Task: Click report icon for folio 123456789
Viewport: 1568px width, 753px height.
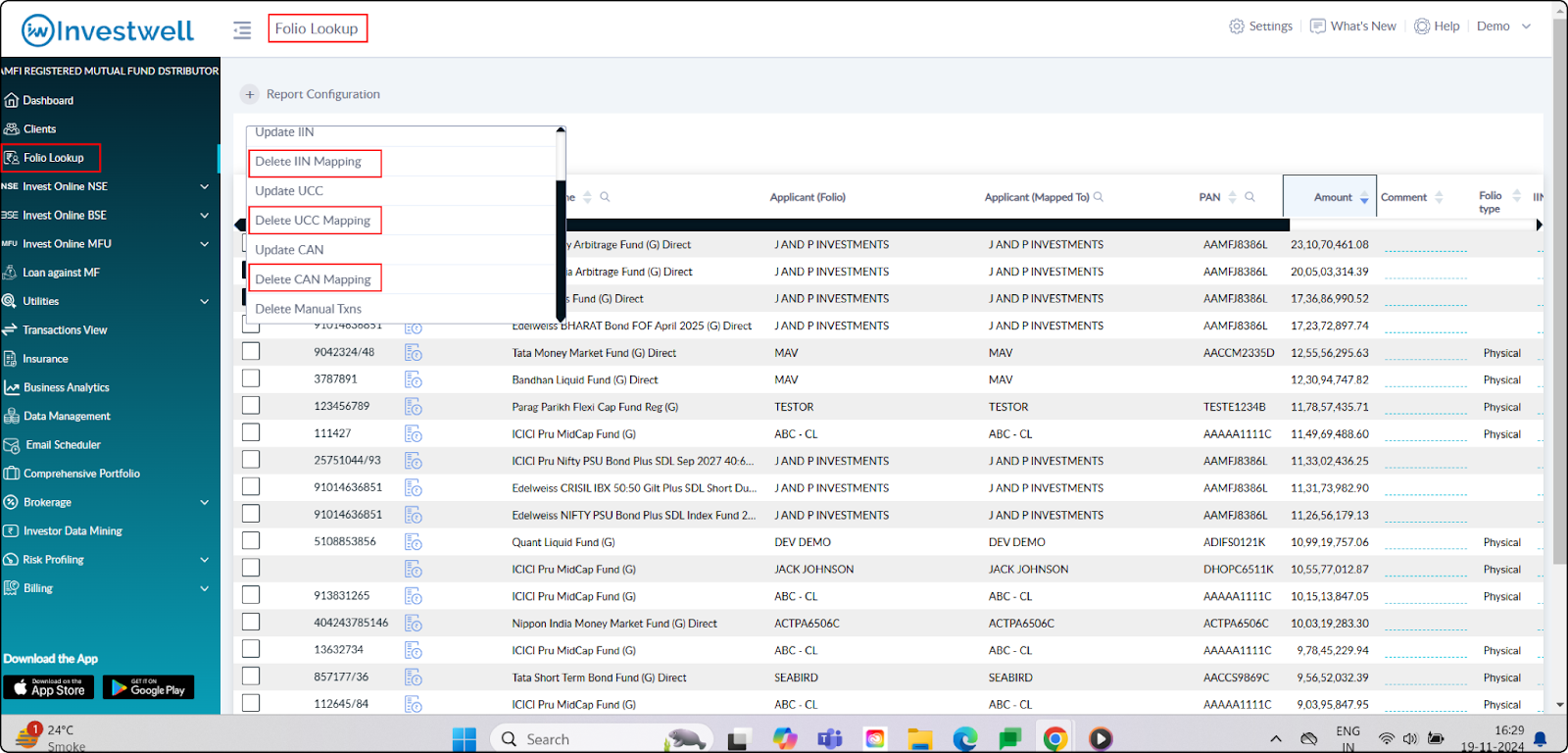Action: [x=414, y=407]
